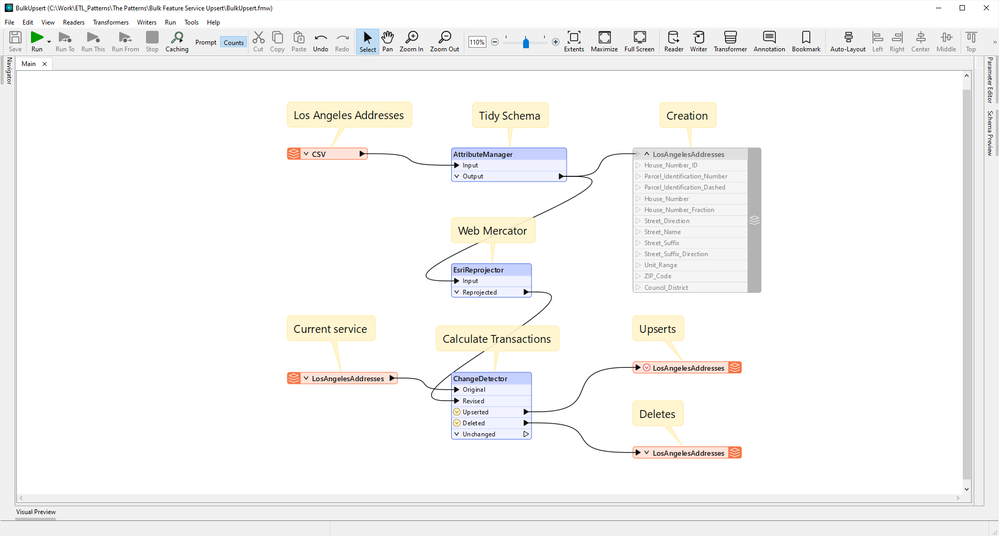This screenshot has width=999, height=536.
Task: Expand the EsriReprojector Reprojected port arrow
Action: (x=457, y=293)
